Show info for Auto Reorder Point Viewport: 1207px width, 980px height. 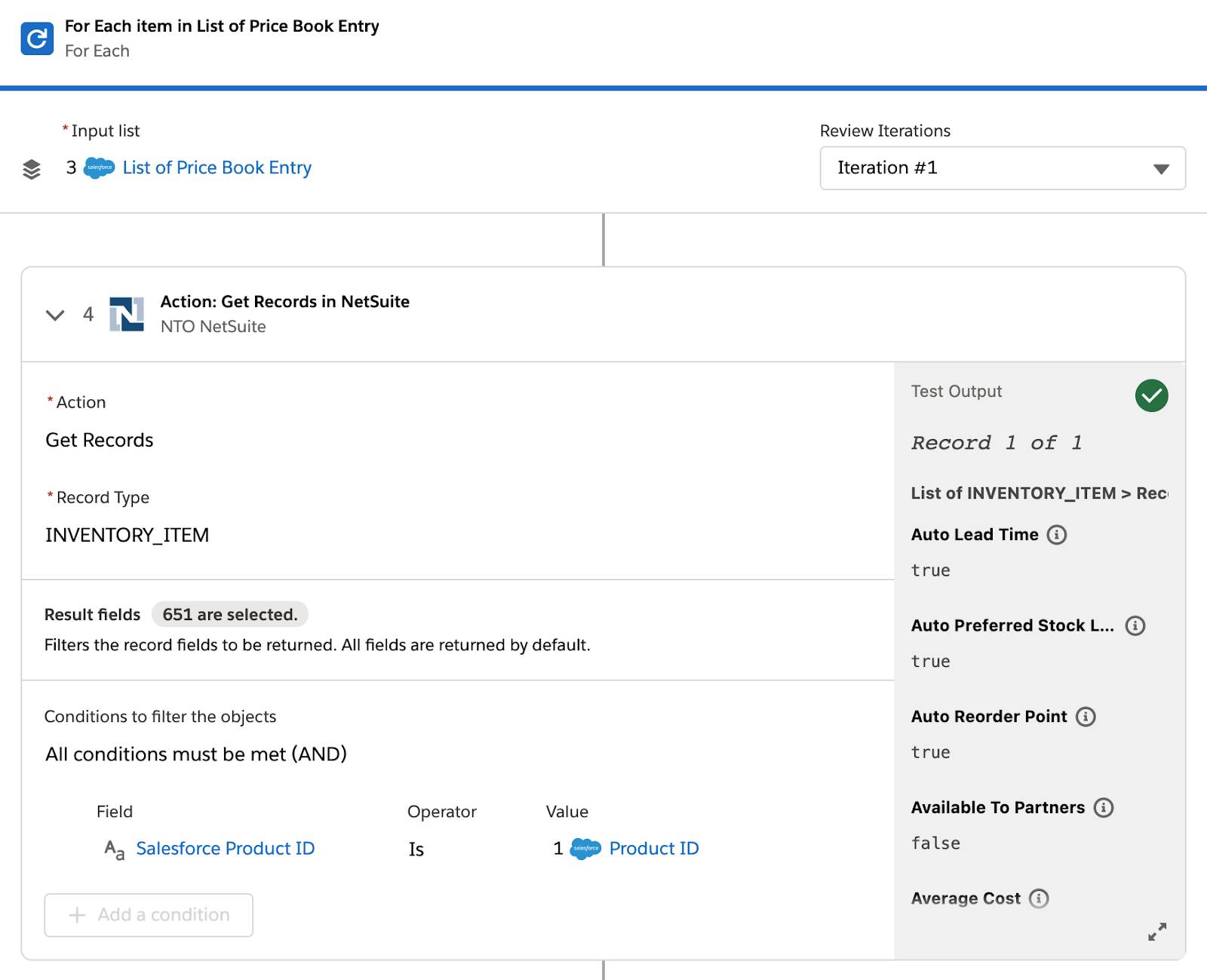(x=1086, y=717)
